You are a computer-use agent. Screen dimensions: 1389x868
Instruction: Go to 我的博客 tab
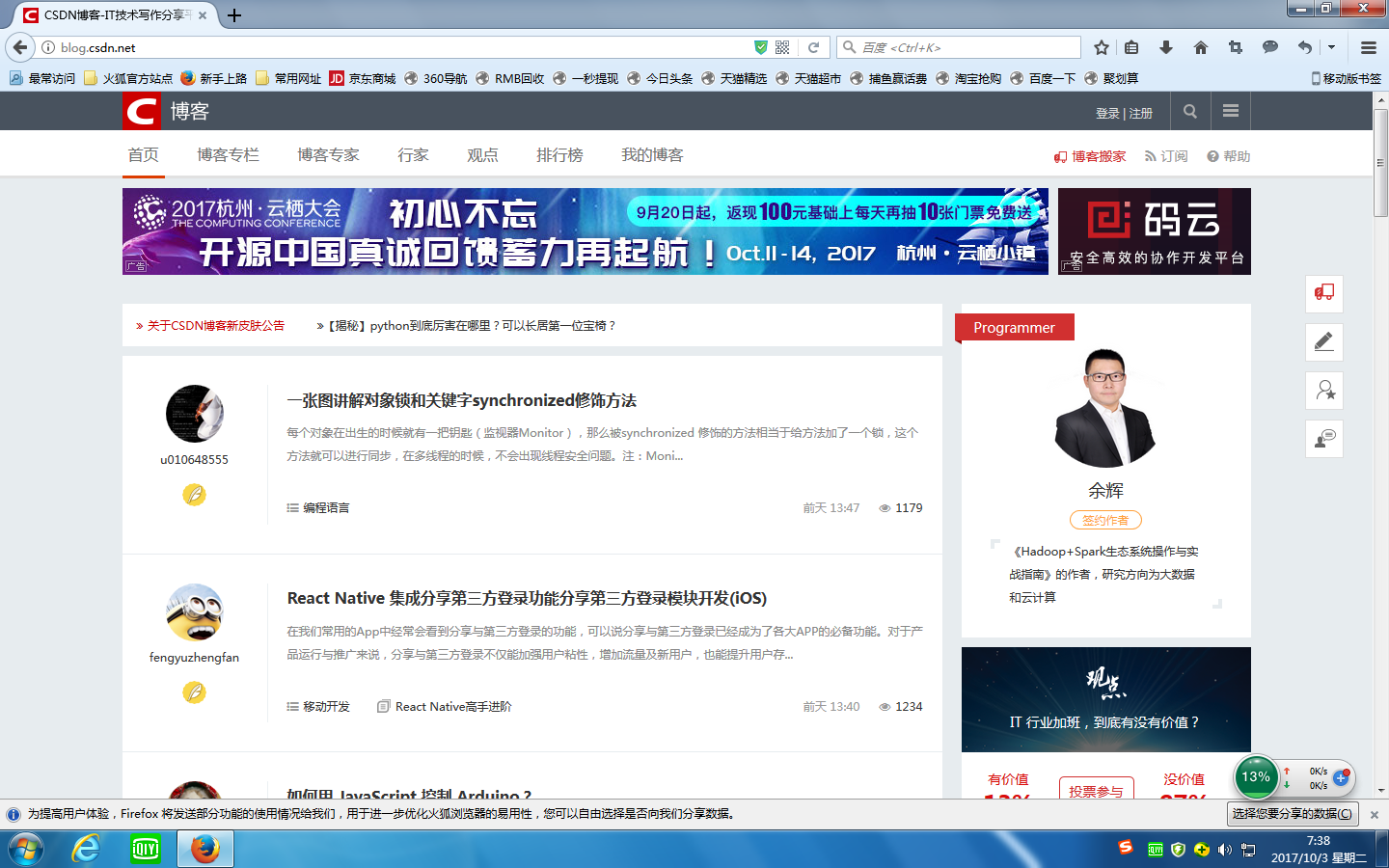coord(653,155)
